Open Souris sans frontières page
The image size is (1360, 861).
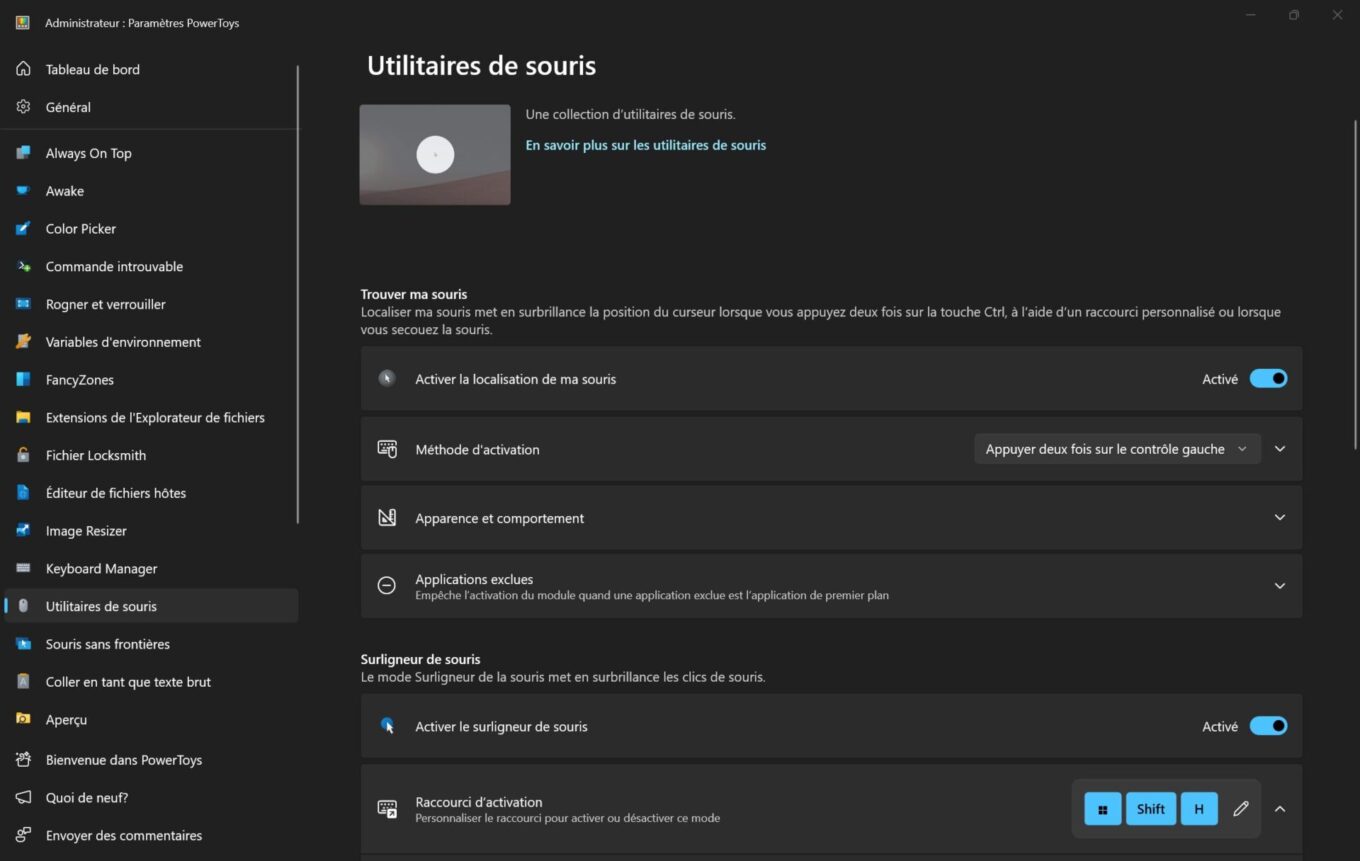pos(151,644)
